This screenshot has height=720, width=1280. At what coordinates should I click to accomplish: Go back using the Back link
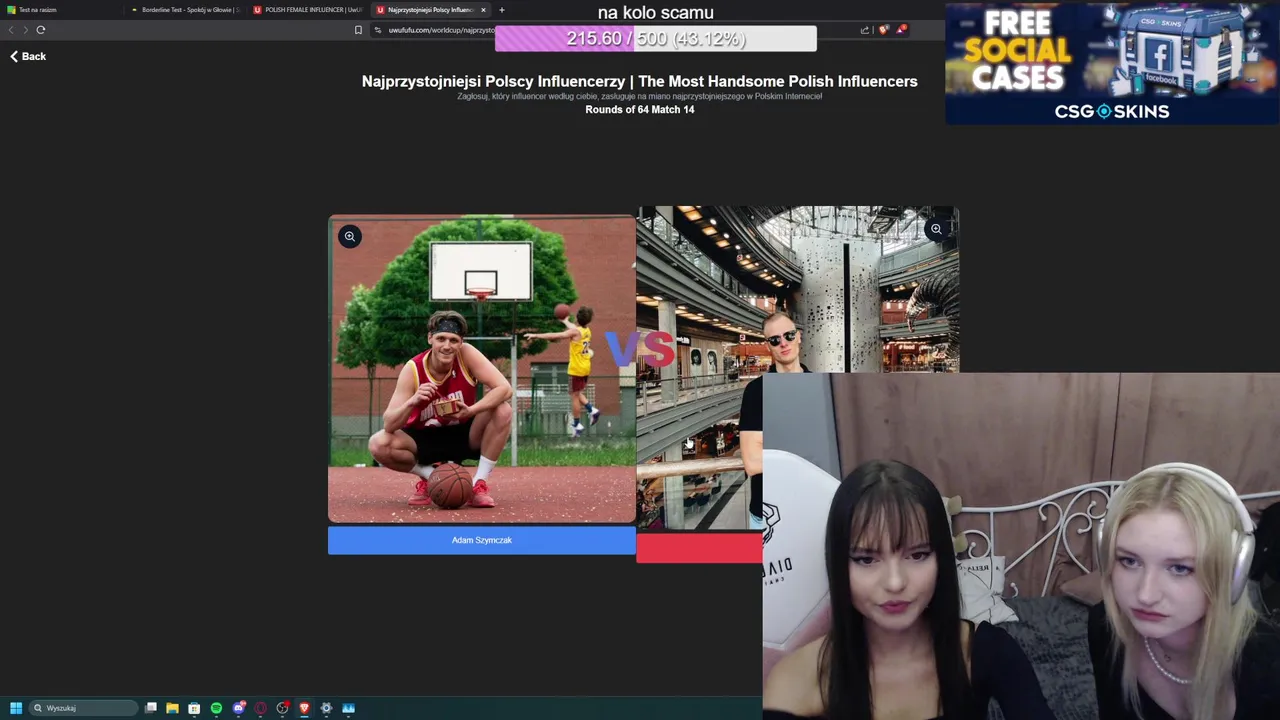tap(28, 56)
